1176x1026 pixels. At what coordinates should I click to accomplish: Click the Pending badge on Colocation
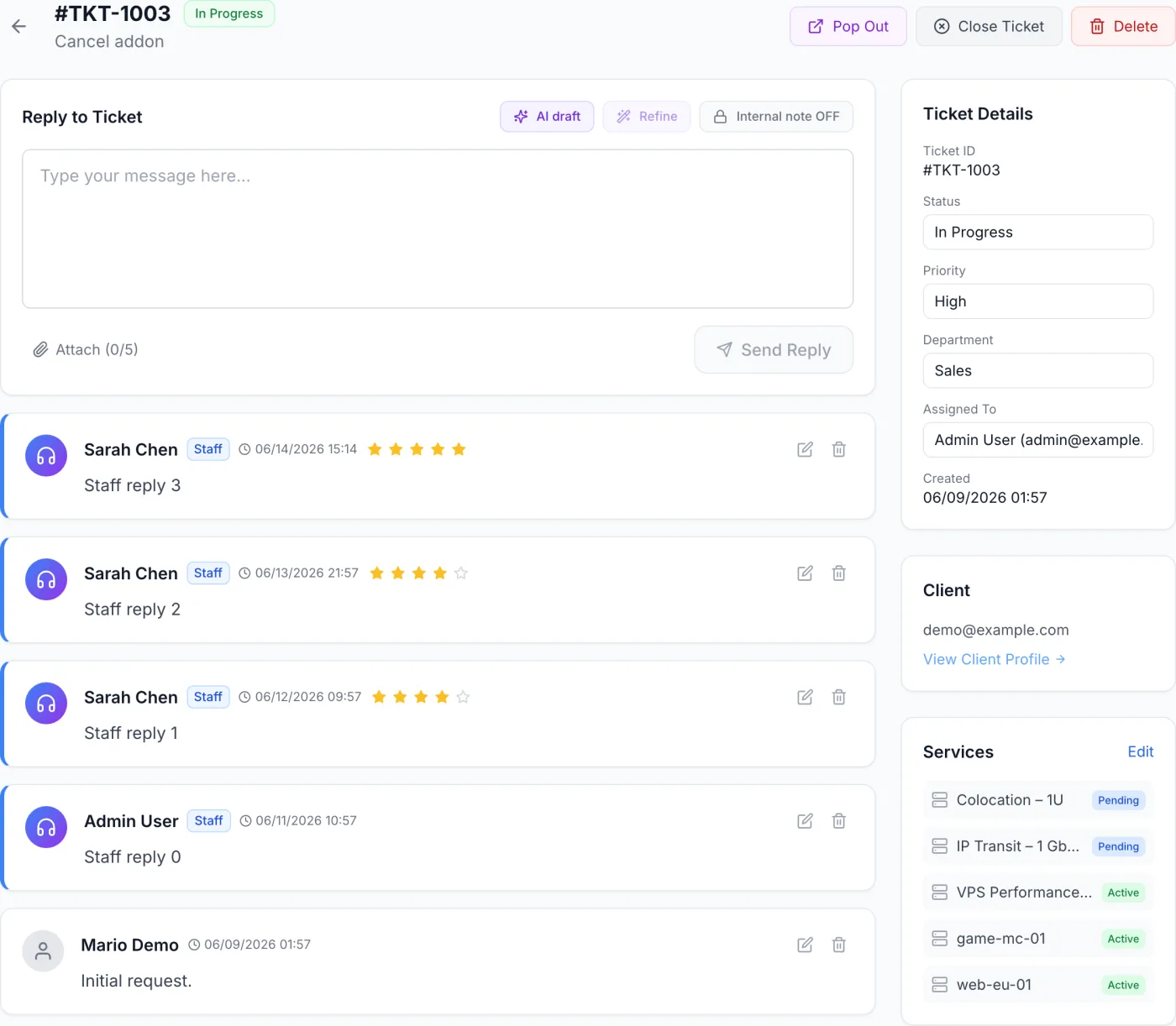(x=1118, y=800)
